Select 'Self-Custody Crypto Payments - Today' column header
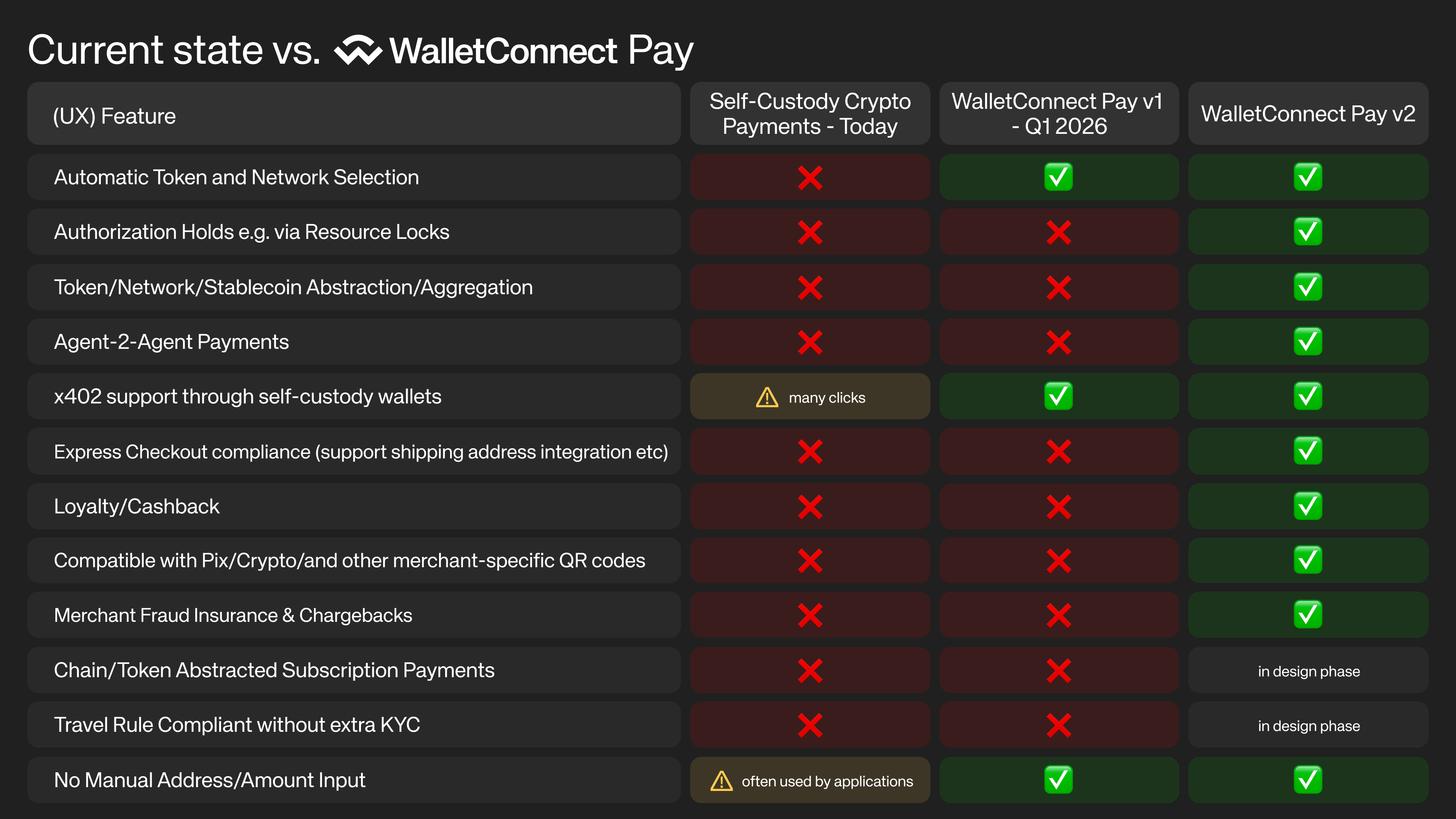 pyautogui.click(x=810, y=114)
